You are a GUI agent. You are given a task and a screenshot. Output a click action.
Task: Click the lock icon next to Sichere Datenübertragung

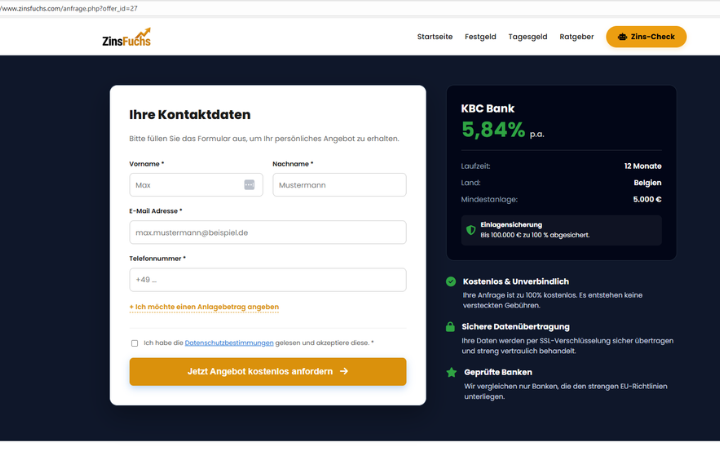point(452,327)
